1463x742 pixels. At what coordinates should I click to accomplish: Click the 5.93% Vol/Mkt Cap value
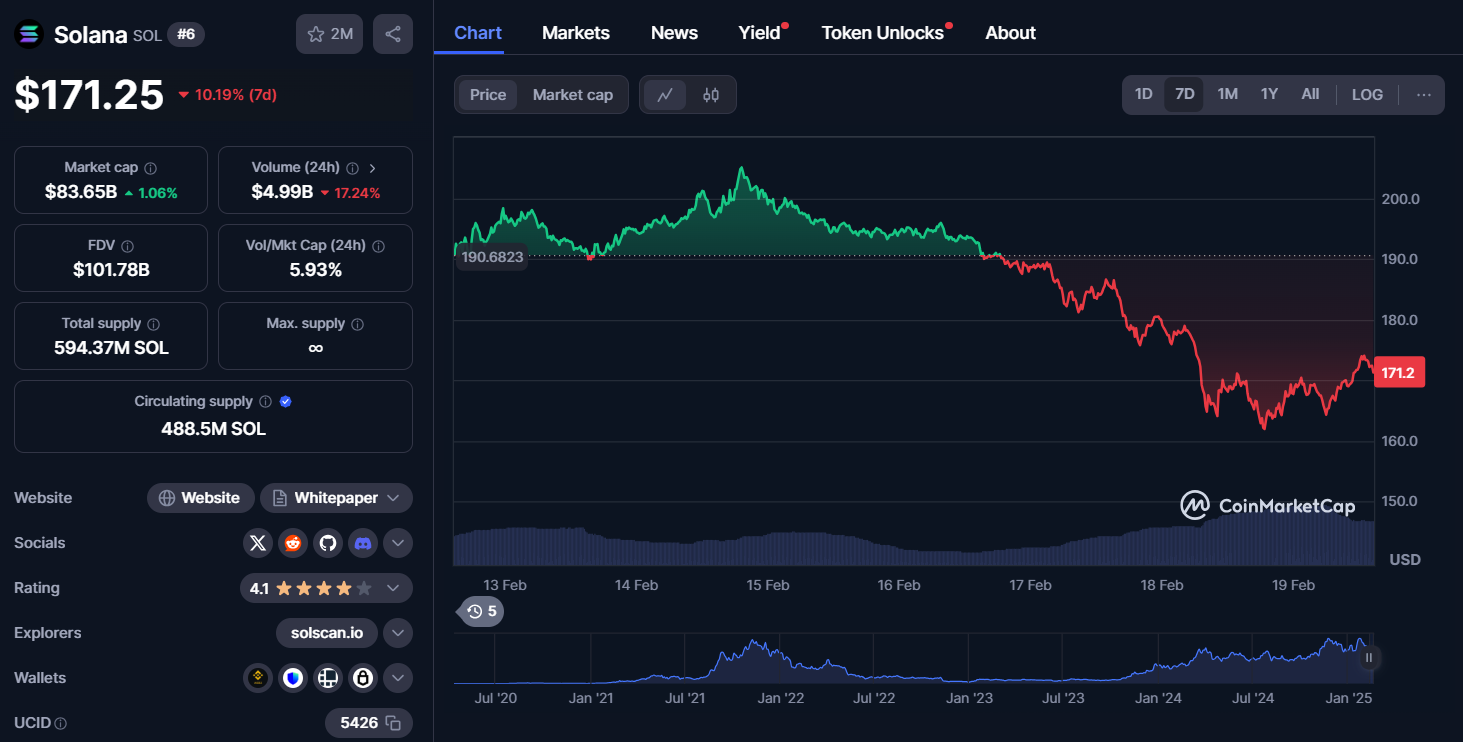(315, 270)
